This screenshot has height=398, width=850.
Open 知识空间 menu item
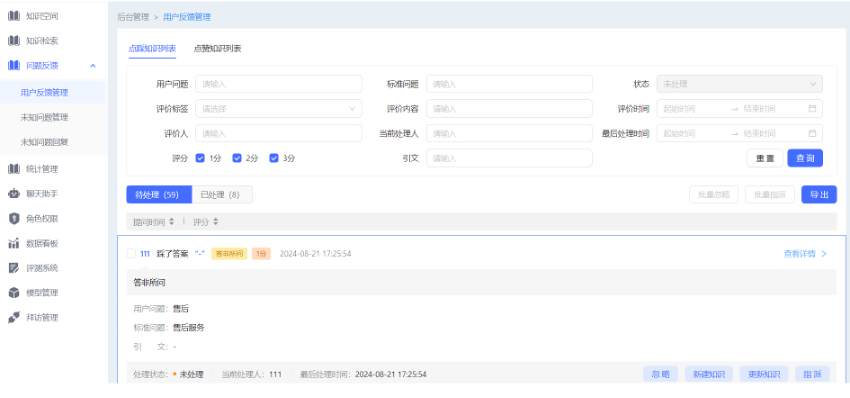click(x=42, y=16)
